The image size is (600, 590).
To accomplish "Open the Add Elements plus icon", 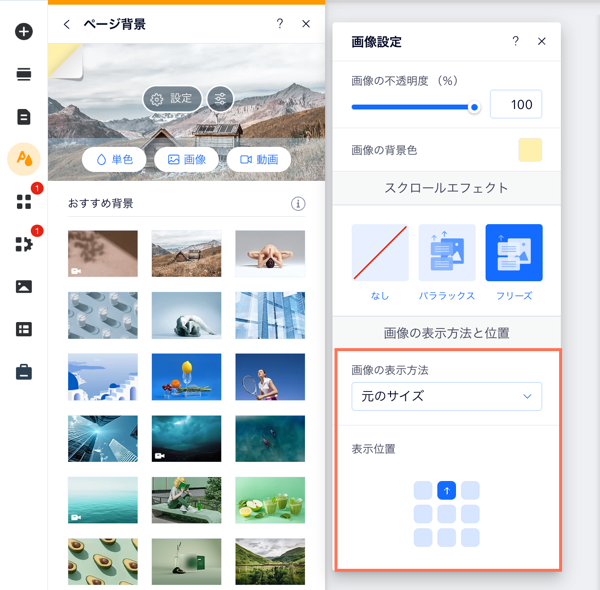I will pos(24,31).
